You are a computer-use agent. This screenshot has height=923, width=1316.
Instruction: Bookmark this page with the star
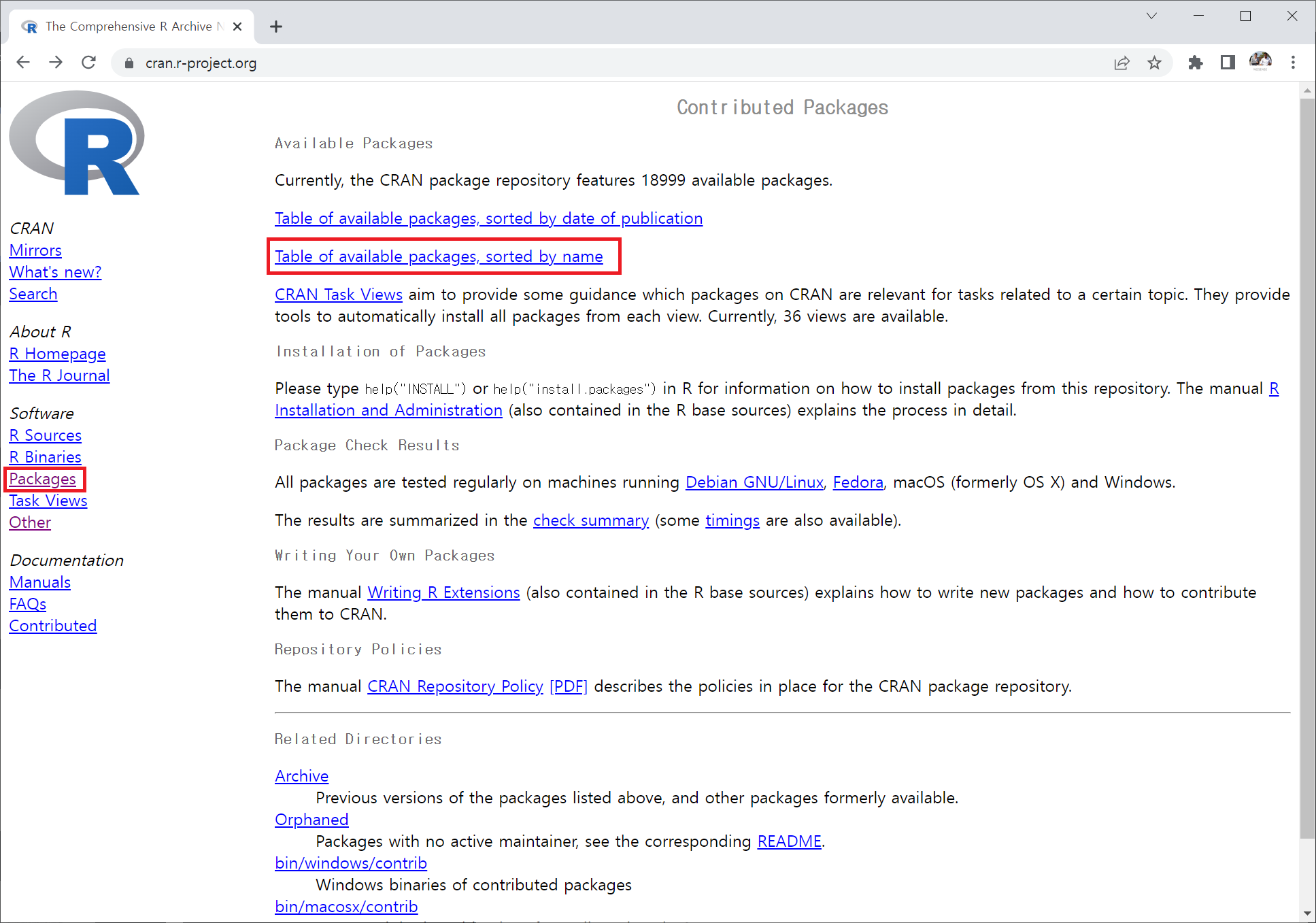pyautogui.click(x=1154, y=63)
